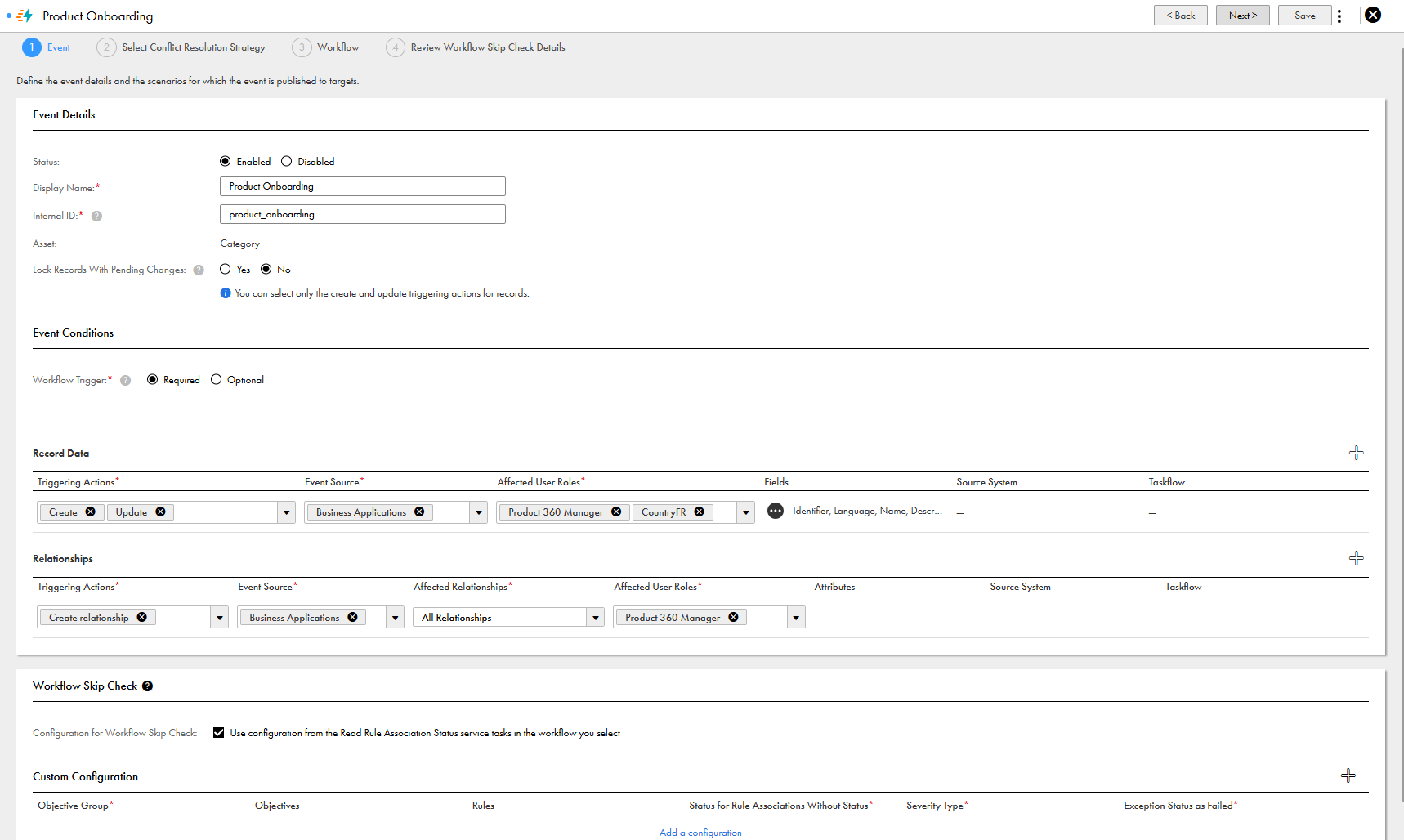Viewport: 1404px width, 840px height.
Task: Open the All Relationships dropdown
Action: (x=508, y=618)
